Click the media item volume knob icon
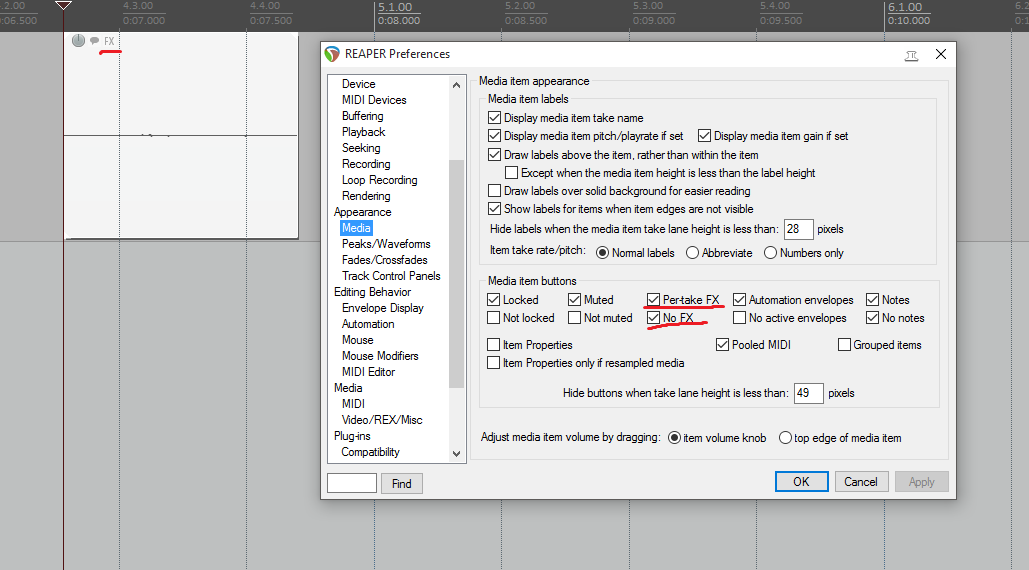Viewport: 1029px width, 570px height. (x=78, y=41)
